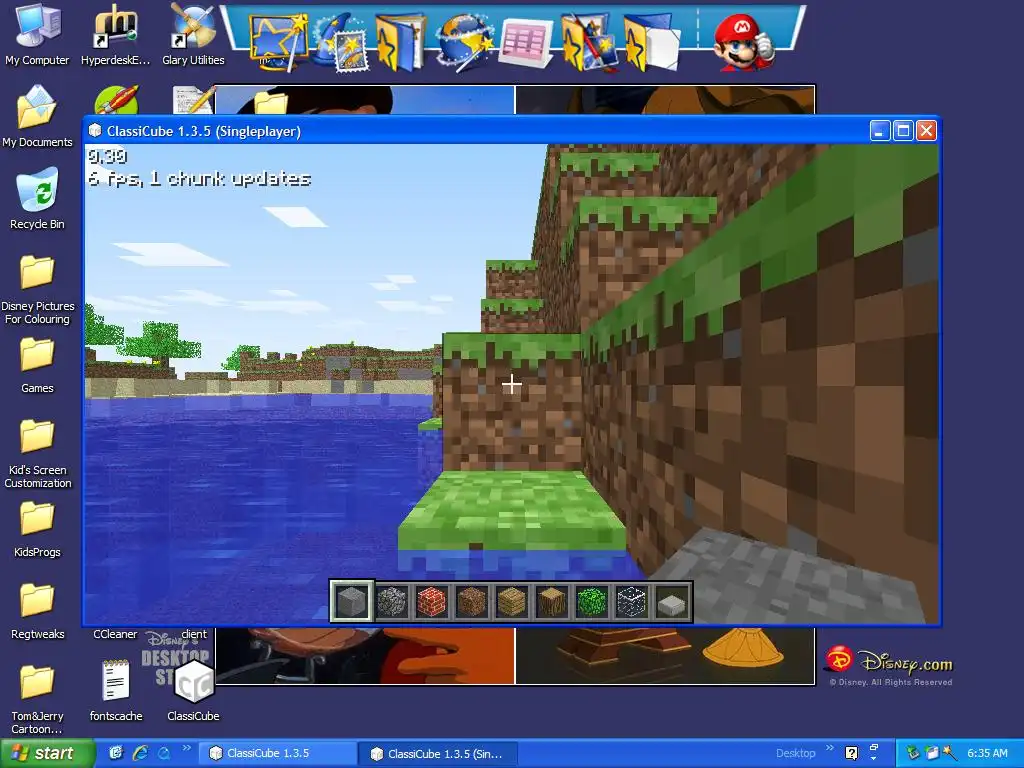
Task: Minimize the ClassiCube game window
Action: click(880, 131)
